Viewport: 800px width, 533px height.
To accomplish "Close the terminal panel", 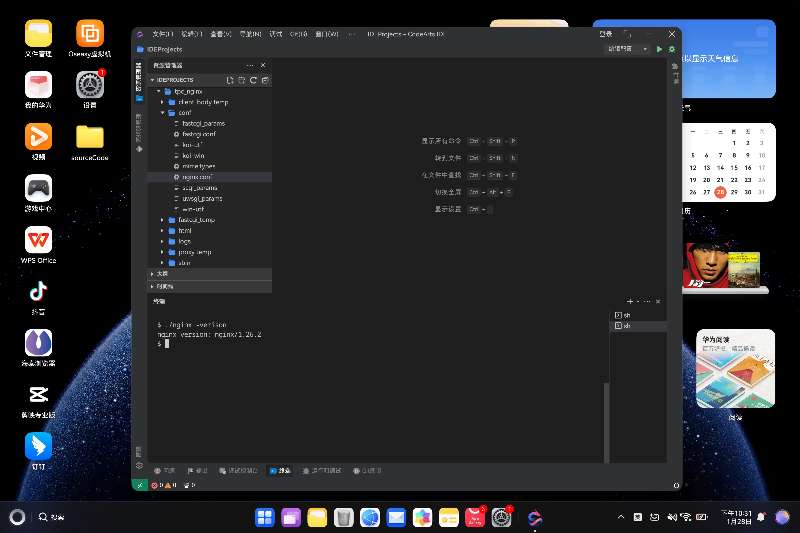I will coord(658,301).
